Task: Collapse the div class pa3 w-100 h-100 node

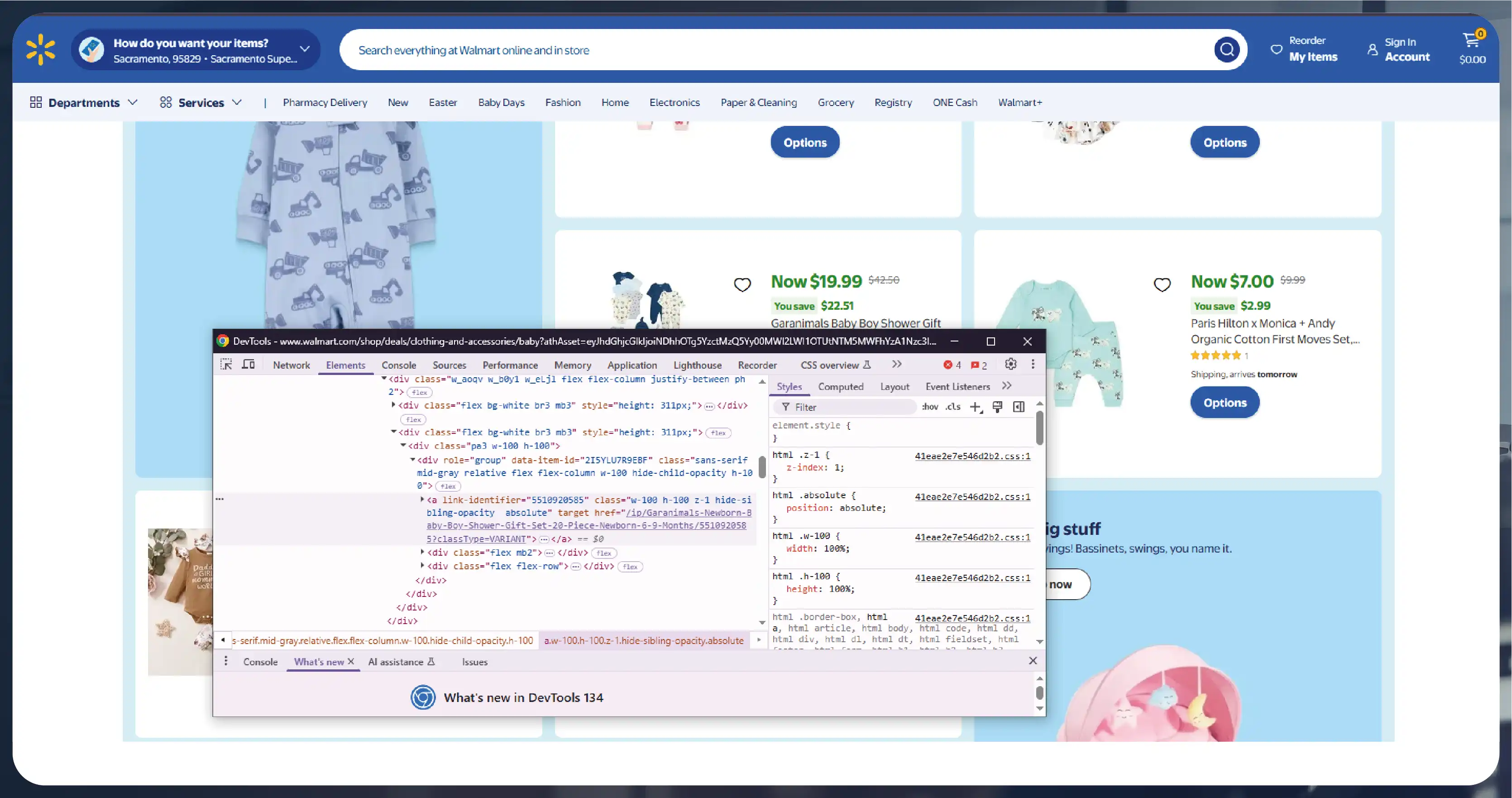Action: pos(403,446)
